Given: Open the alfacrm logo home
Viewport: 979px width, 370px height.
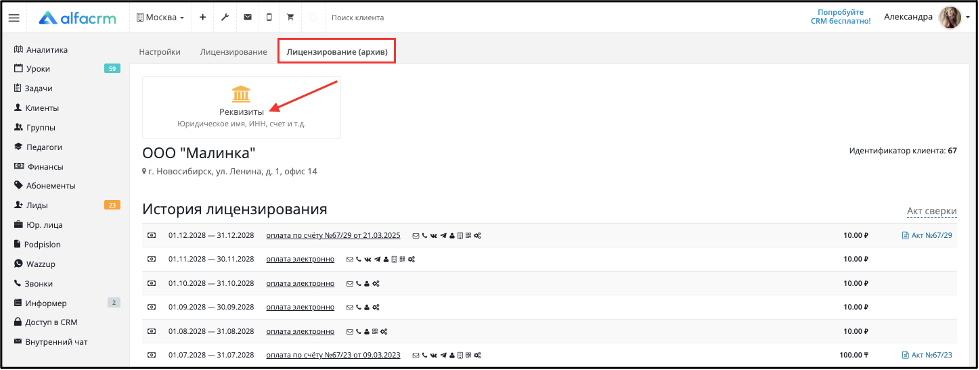Looking at the screenshot, I should click(x=77, y=18).
